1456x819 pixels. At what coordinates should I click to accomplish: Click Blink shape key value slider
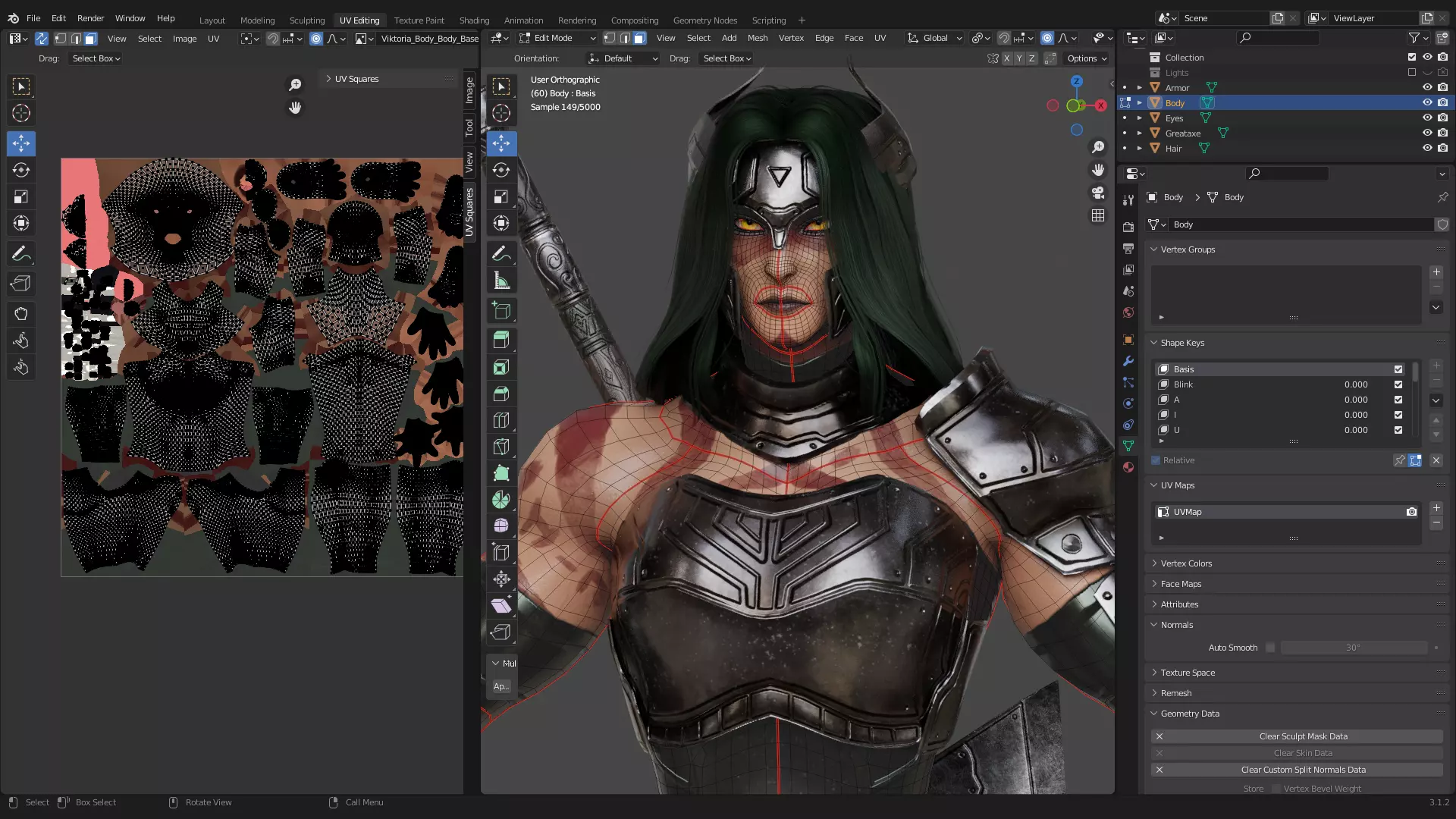point(1356,384)
